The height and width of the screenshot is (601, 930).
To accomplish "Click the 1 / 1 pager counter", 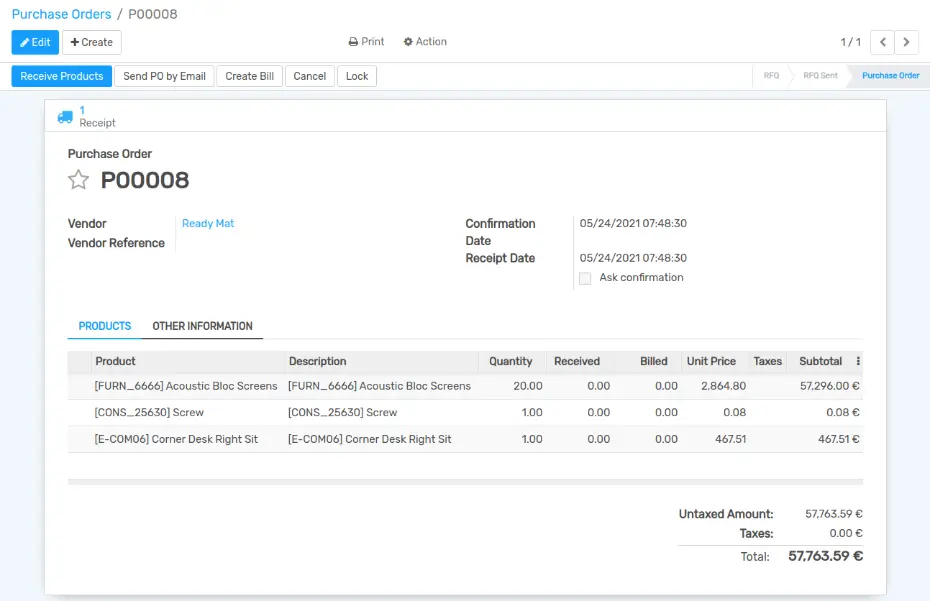I will [851, 42].
